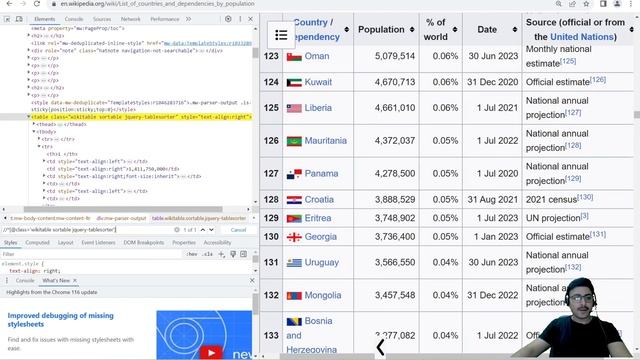The image size is (640, 360).
Task: Collapse the tbody node
Action: tap(34, 131)
